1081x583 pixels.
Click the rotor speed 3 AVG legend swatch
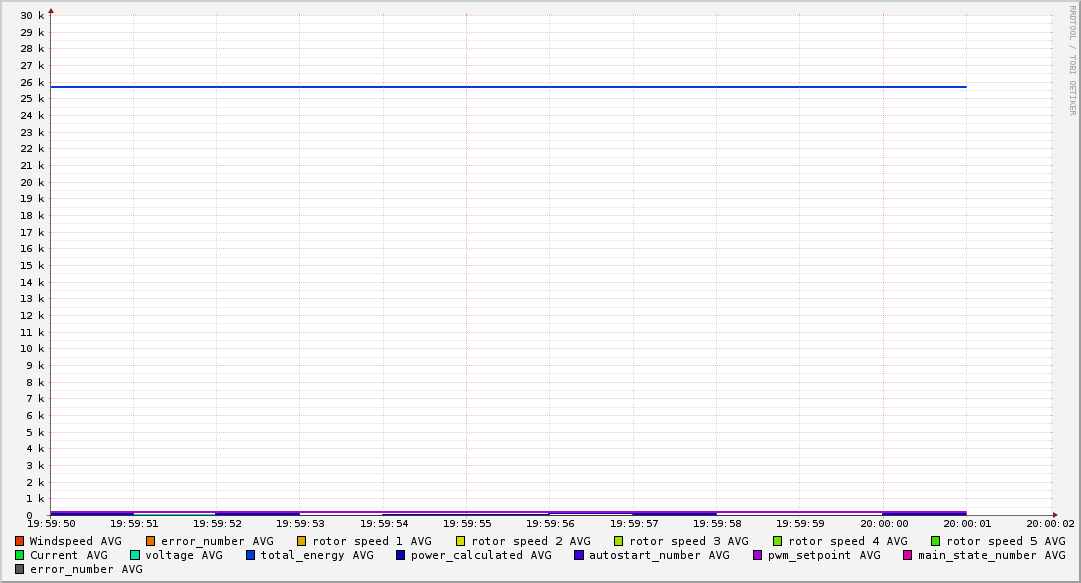pos(619,541)
